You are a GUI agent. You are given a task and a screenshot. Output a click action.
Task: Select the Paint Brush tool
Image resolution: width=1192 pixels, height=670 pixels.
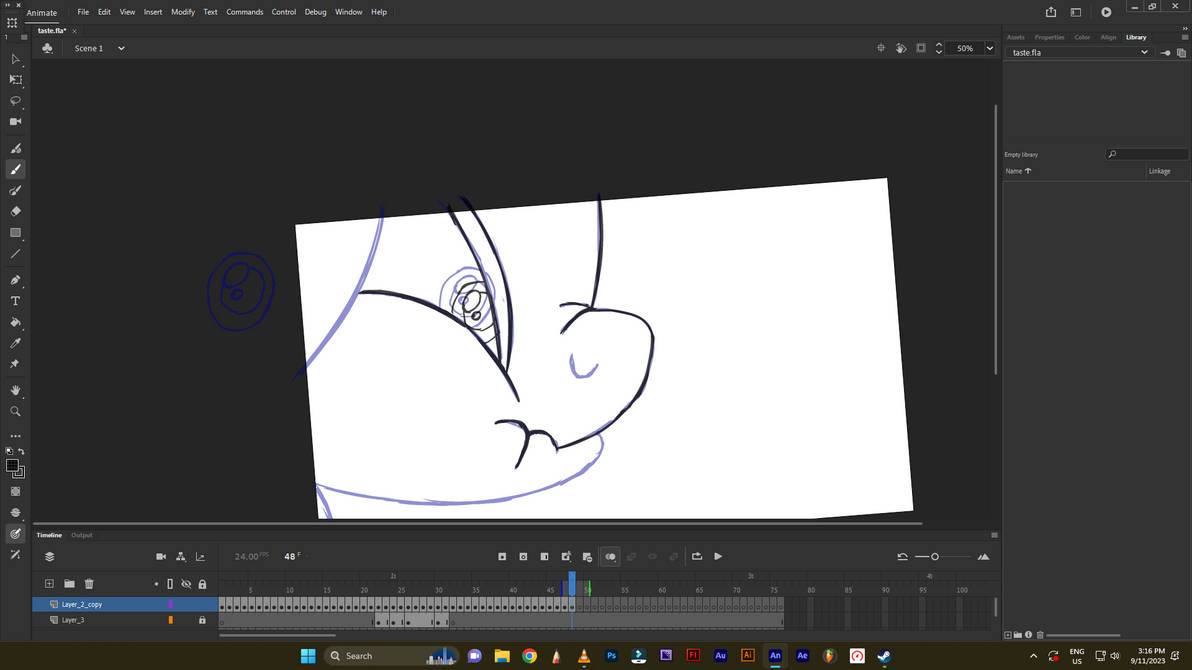coord(15,190)
